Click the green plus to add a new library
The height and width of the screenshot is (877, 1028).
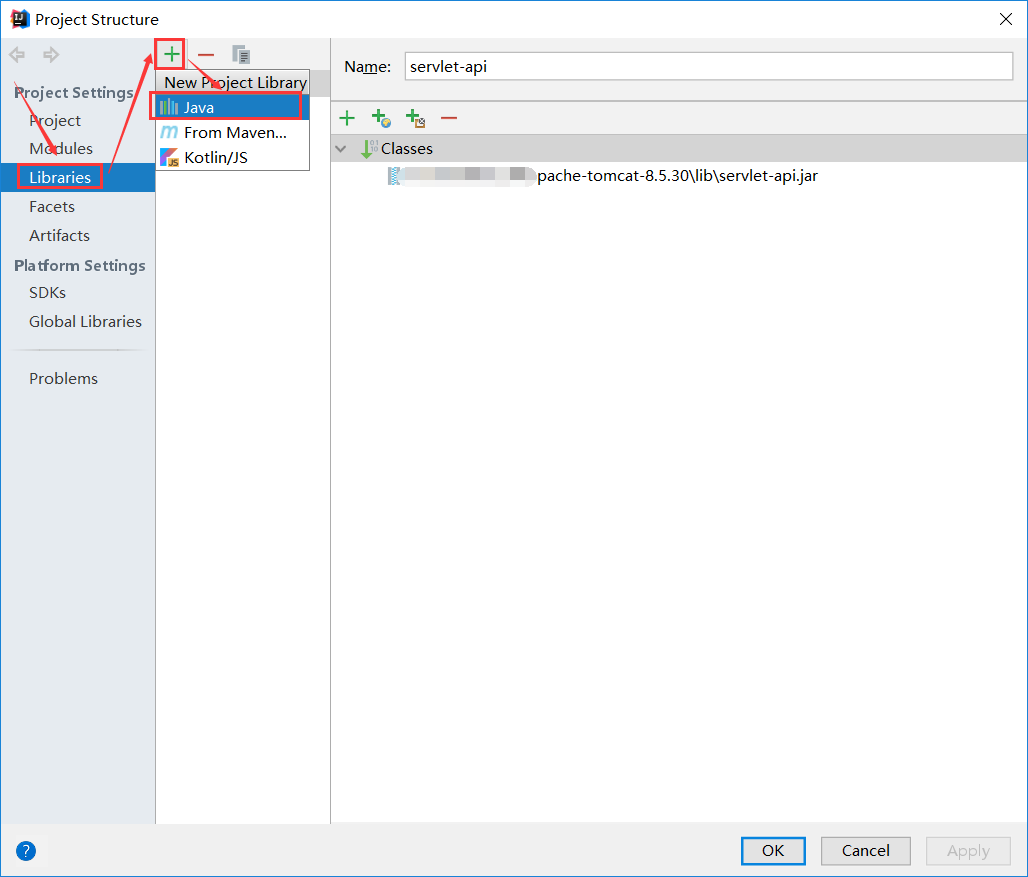point(170,54)
